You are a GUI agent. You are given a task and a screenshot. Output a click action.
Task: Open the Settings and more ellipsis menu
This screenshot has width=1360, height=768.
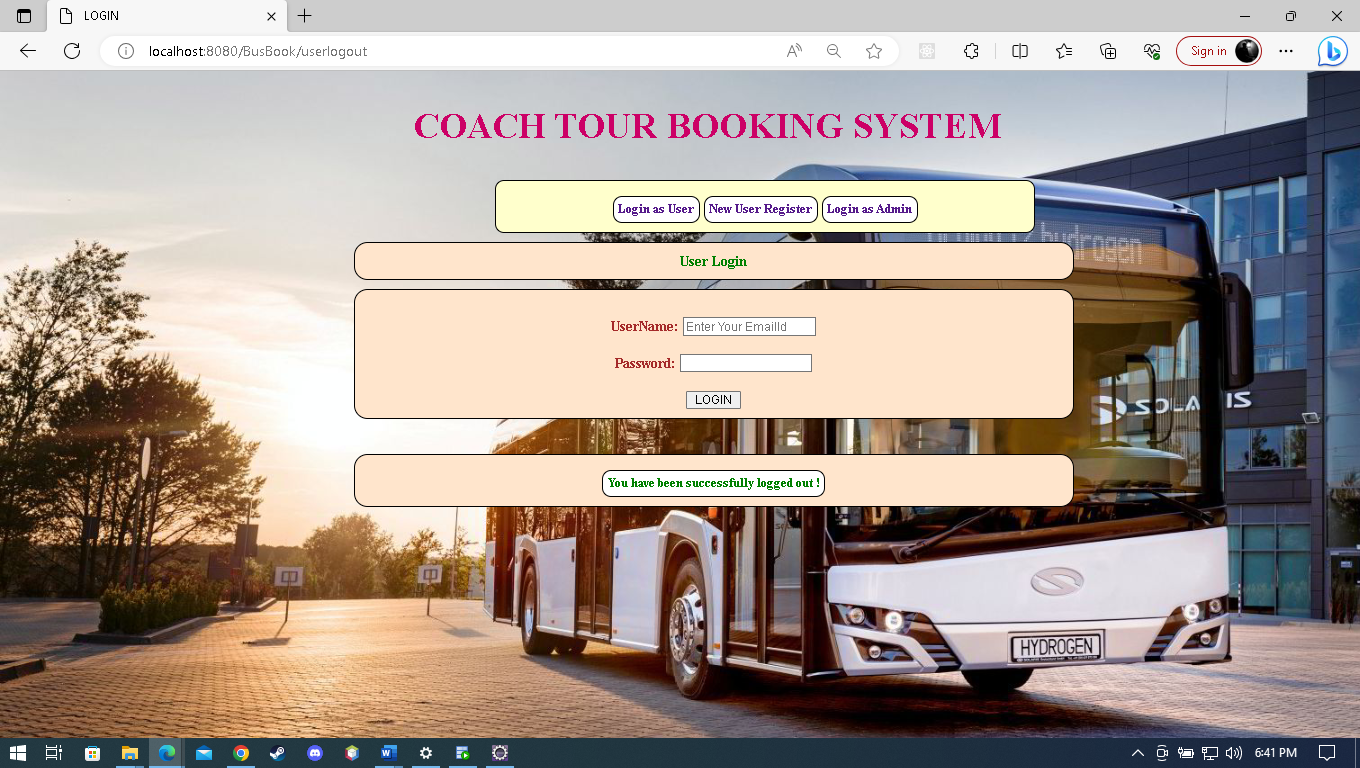coord(1286,50)
